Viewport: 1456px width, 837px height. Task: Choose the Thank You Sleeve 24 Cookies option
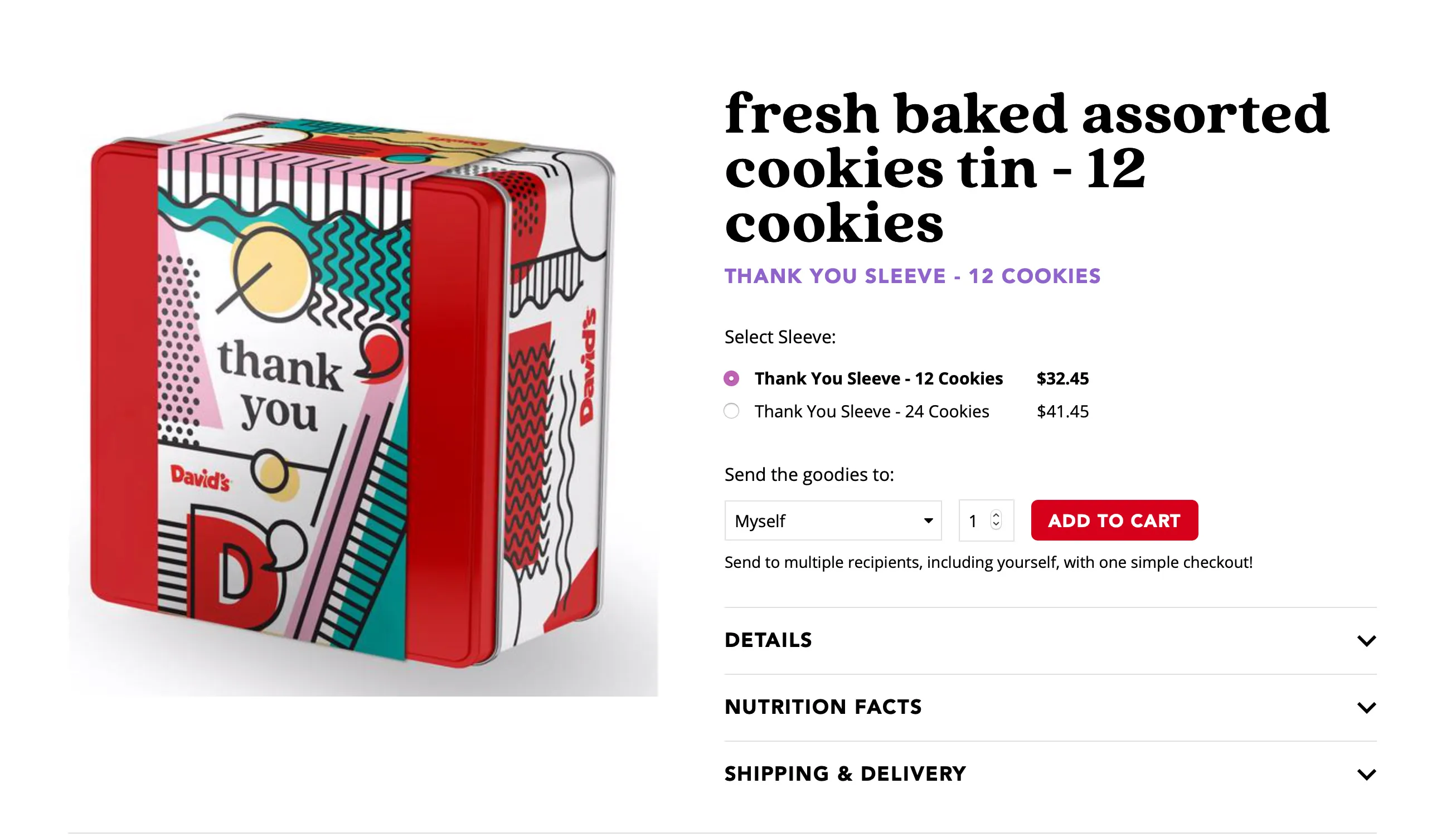[731, 411]
